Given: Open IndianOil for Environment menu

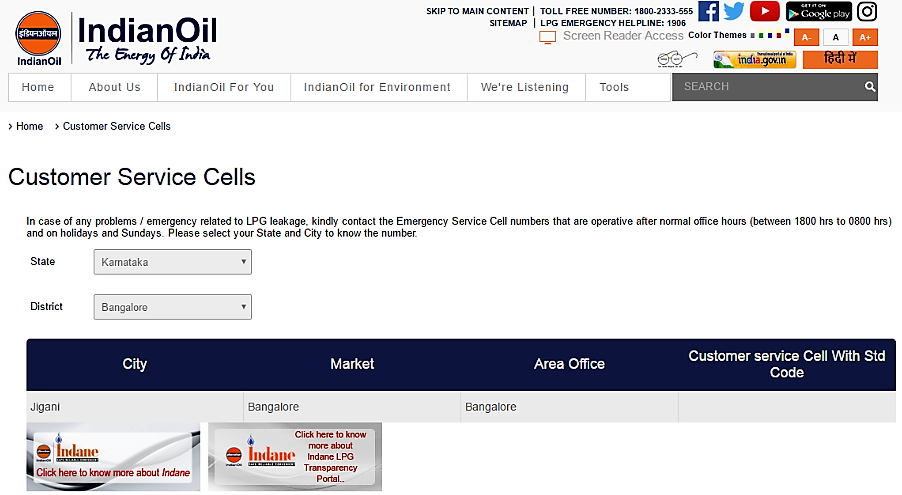Looking at the screenshot, I should coord(377,87).
